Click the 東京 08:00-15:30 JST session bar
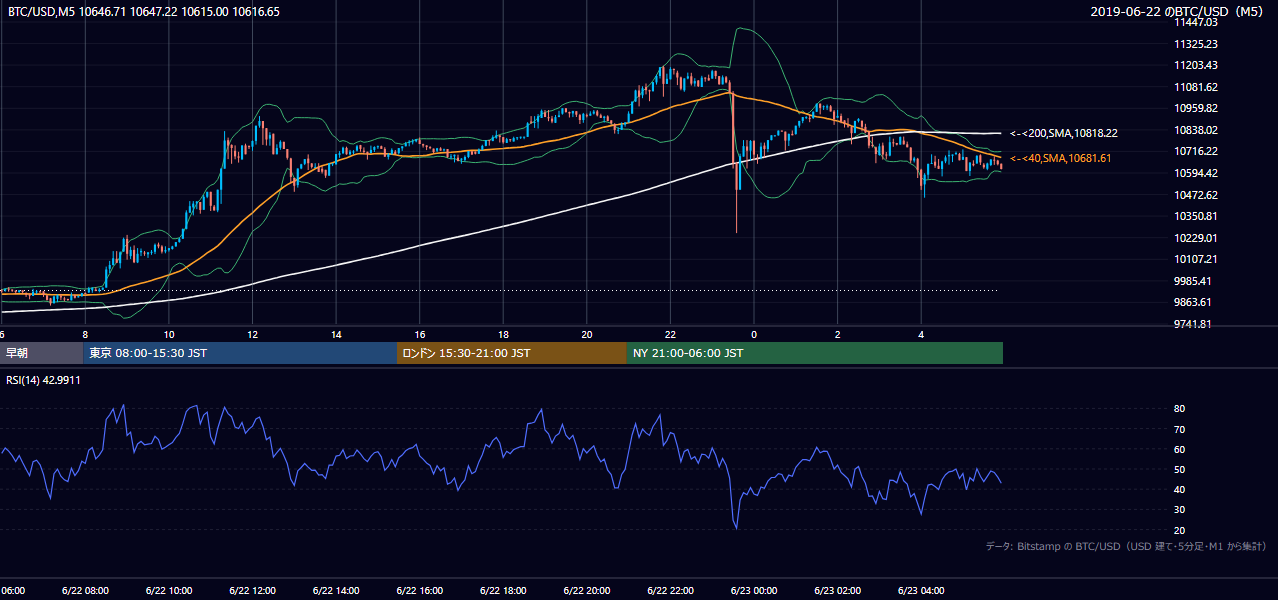This screenshot has height=600, width=1278. click(x=240, y=353)
